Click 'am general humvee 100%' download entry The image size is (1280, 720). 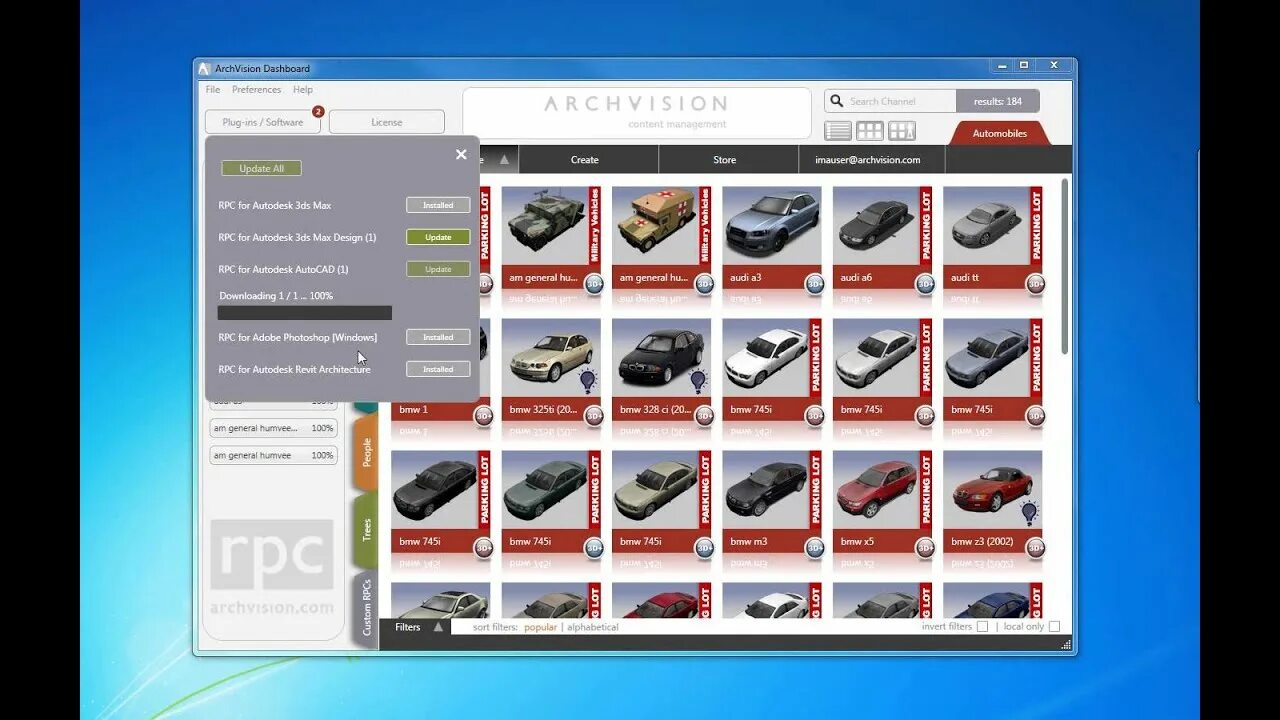pyautogui.click(x=274, y=455)
